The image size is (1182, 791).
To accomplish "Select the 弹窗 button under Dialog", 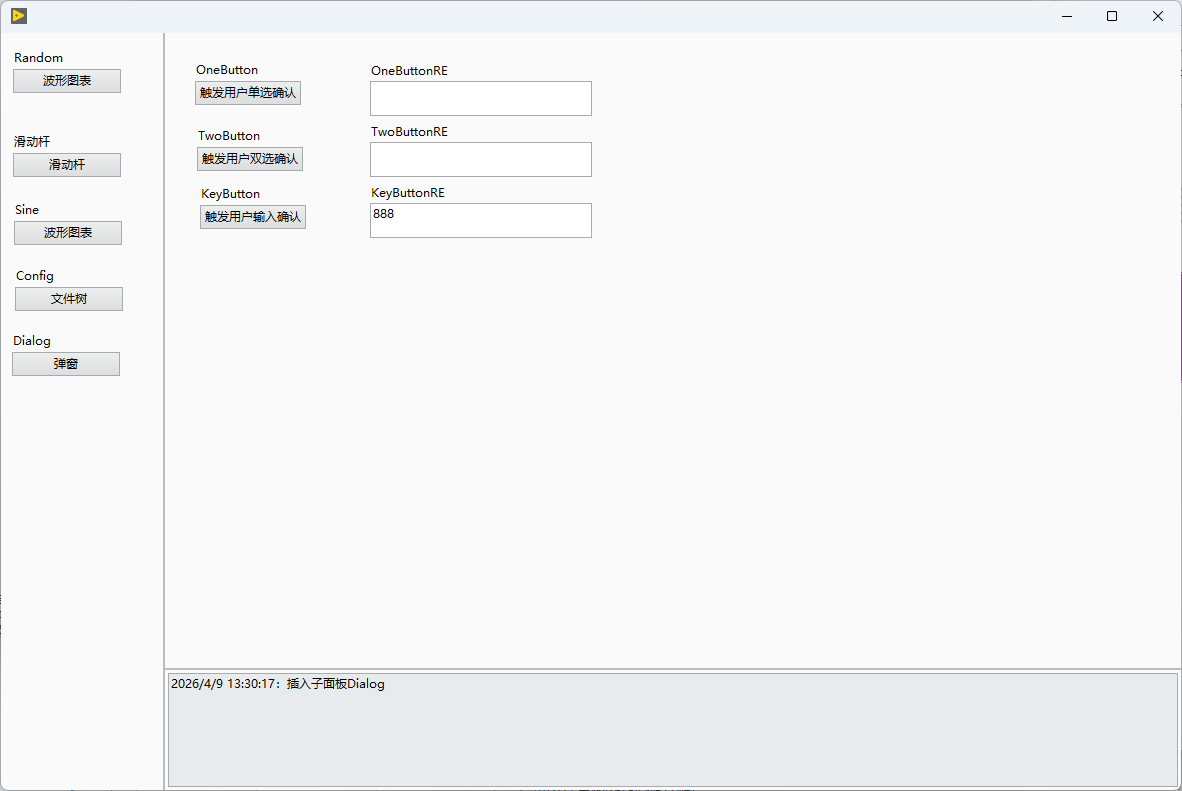I will click(x=66, y=364).
